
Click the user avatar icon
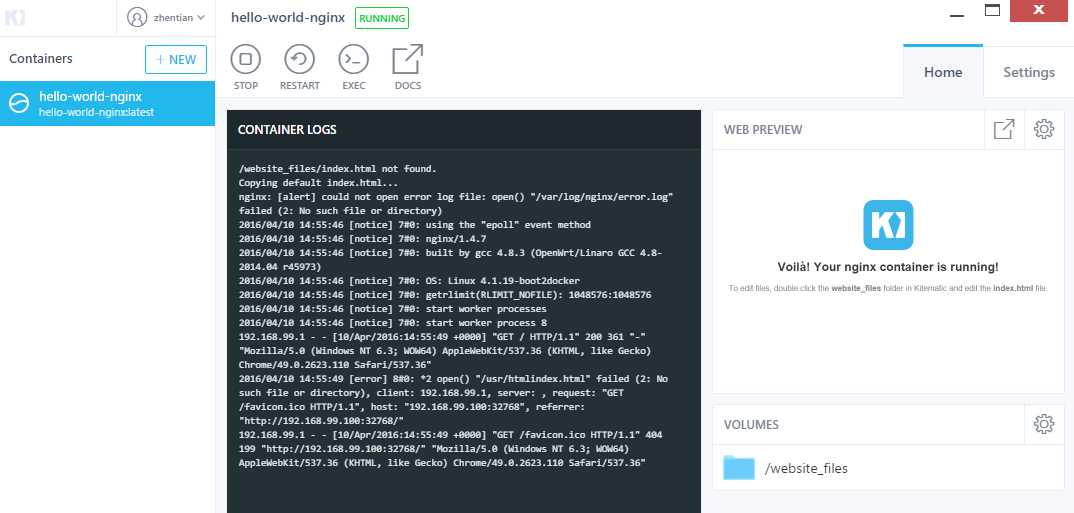click(137, 18)
